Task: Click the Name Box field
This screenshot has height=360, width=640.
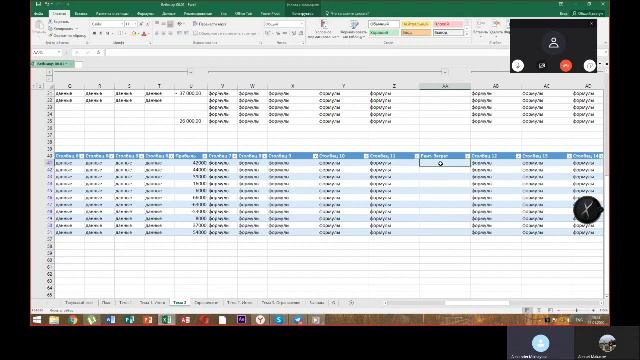Action: pyautogui.click(x=47, y=52)
